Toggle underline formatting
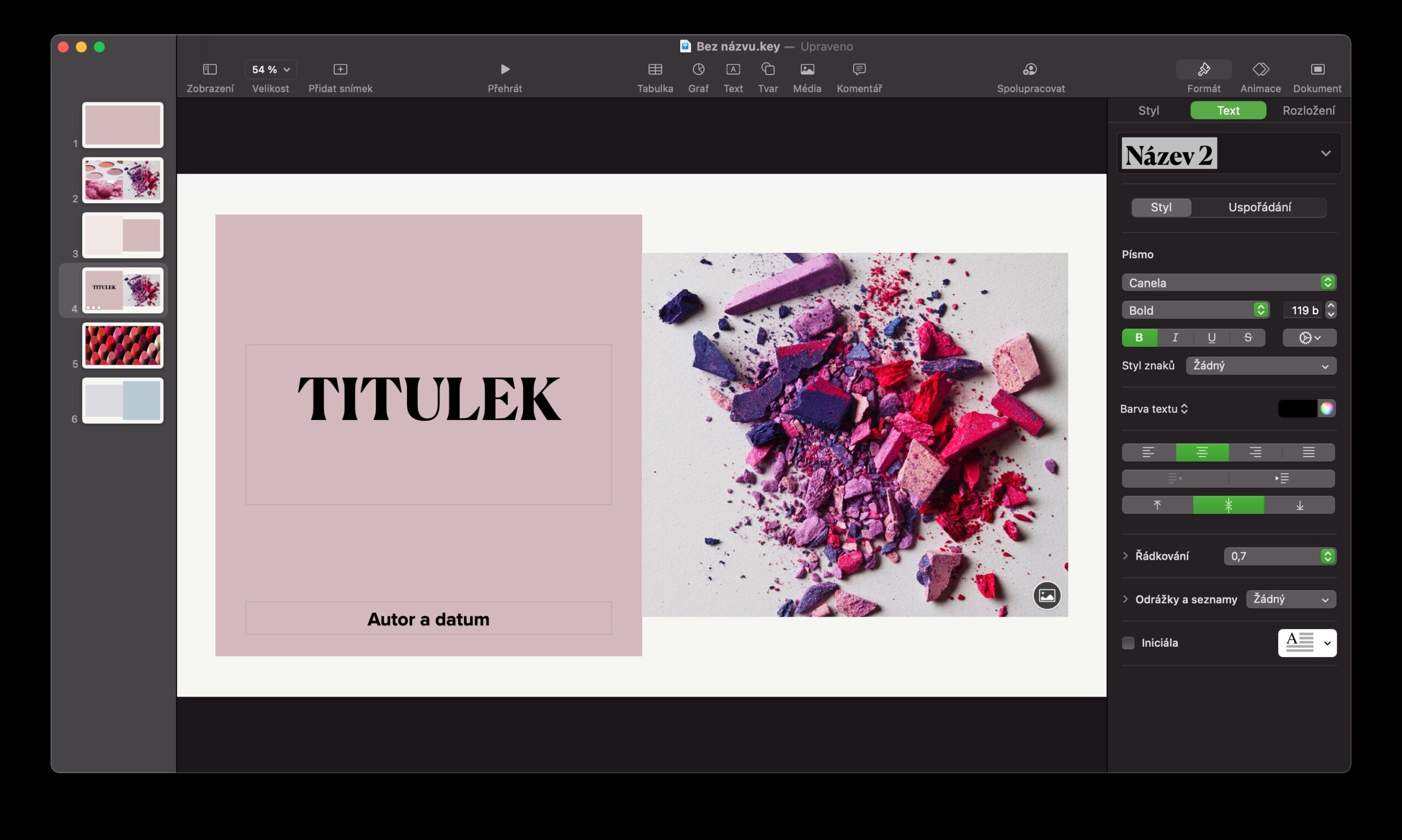This screenshot has width=1402, height=840. coord(1211,337)
